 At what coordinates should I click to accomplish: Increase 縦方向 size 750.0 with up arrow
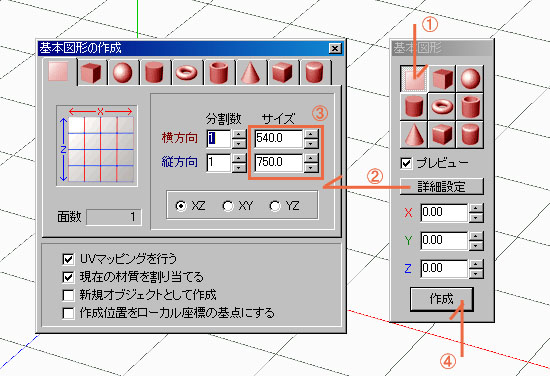311,158
